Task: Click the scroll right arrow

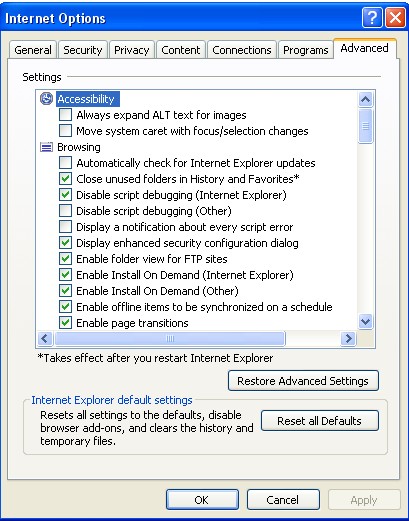Action: click(349, 339)
